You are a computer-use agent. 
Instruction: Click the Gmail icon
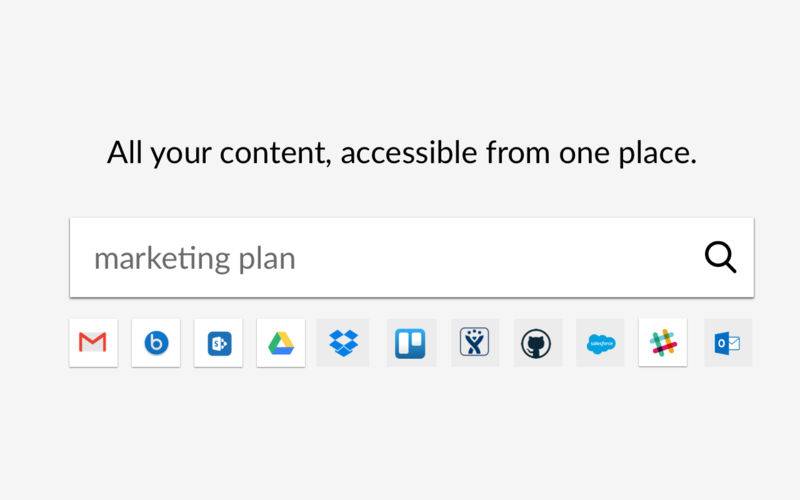coord(93,343)
